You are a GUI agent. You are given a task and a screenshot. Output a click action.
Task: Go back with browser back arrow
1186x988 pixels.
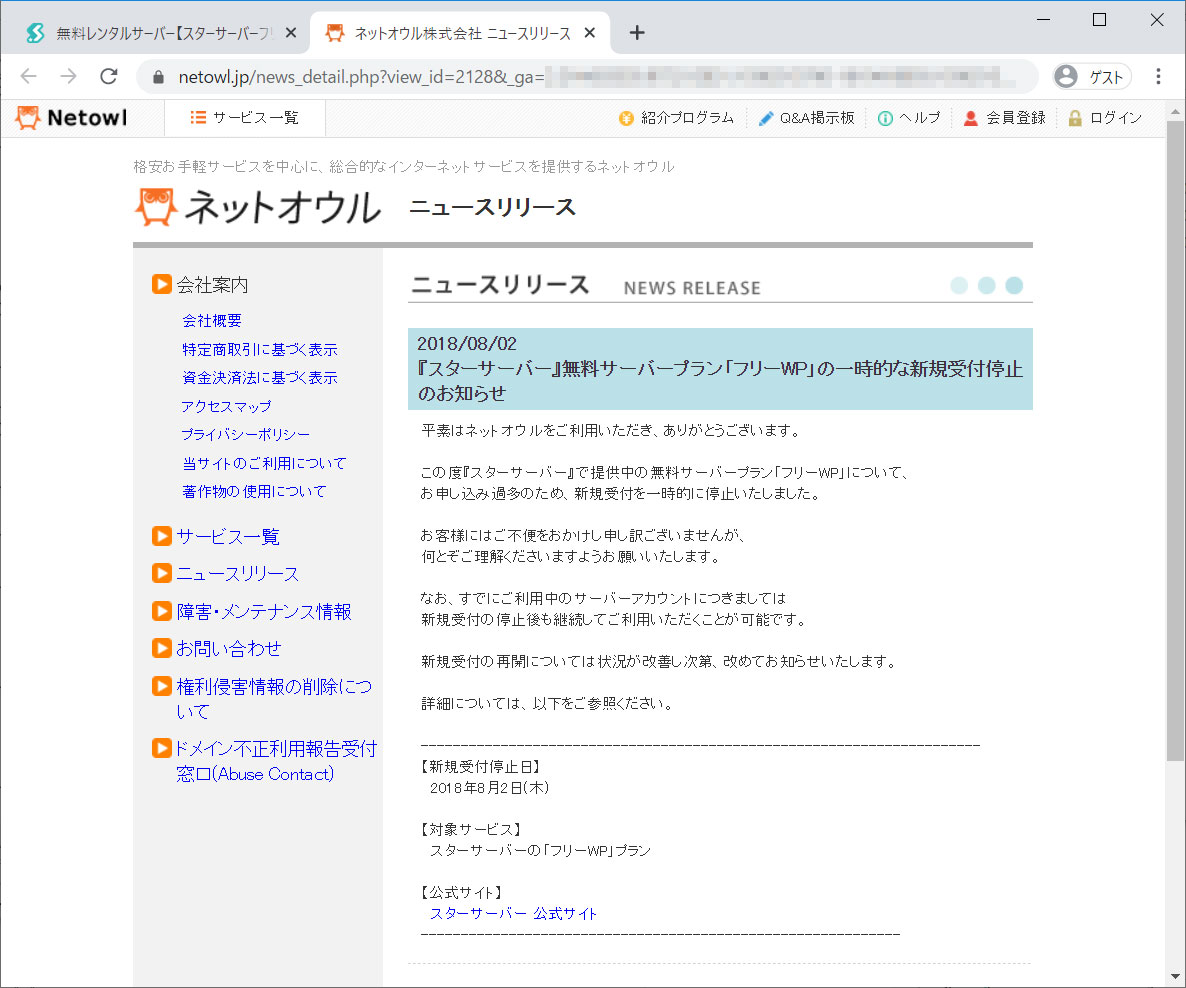29,76
